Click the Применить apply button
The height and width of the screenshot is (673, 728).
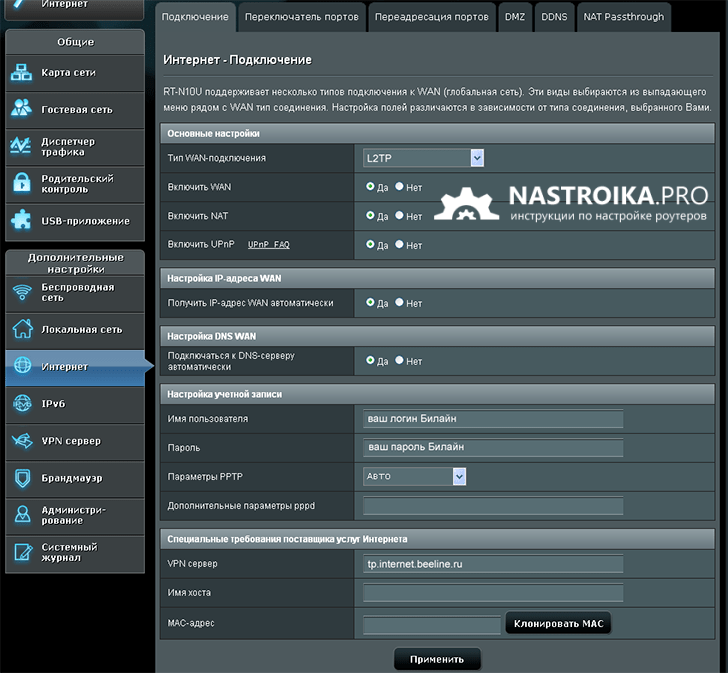(437, 659)
